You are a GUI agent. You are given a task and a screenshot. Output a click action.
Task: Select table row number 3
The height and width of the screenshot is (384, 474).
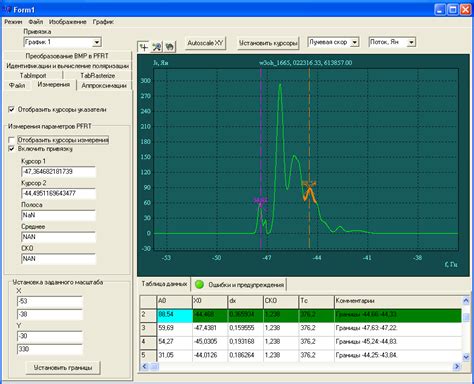pos(148,329)
